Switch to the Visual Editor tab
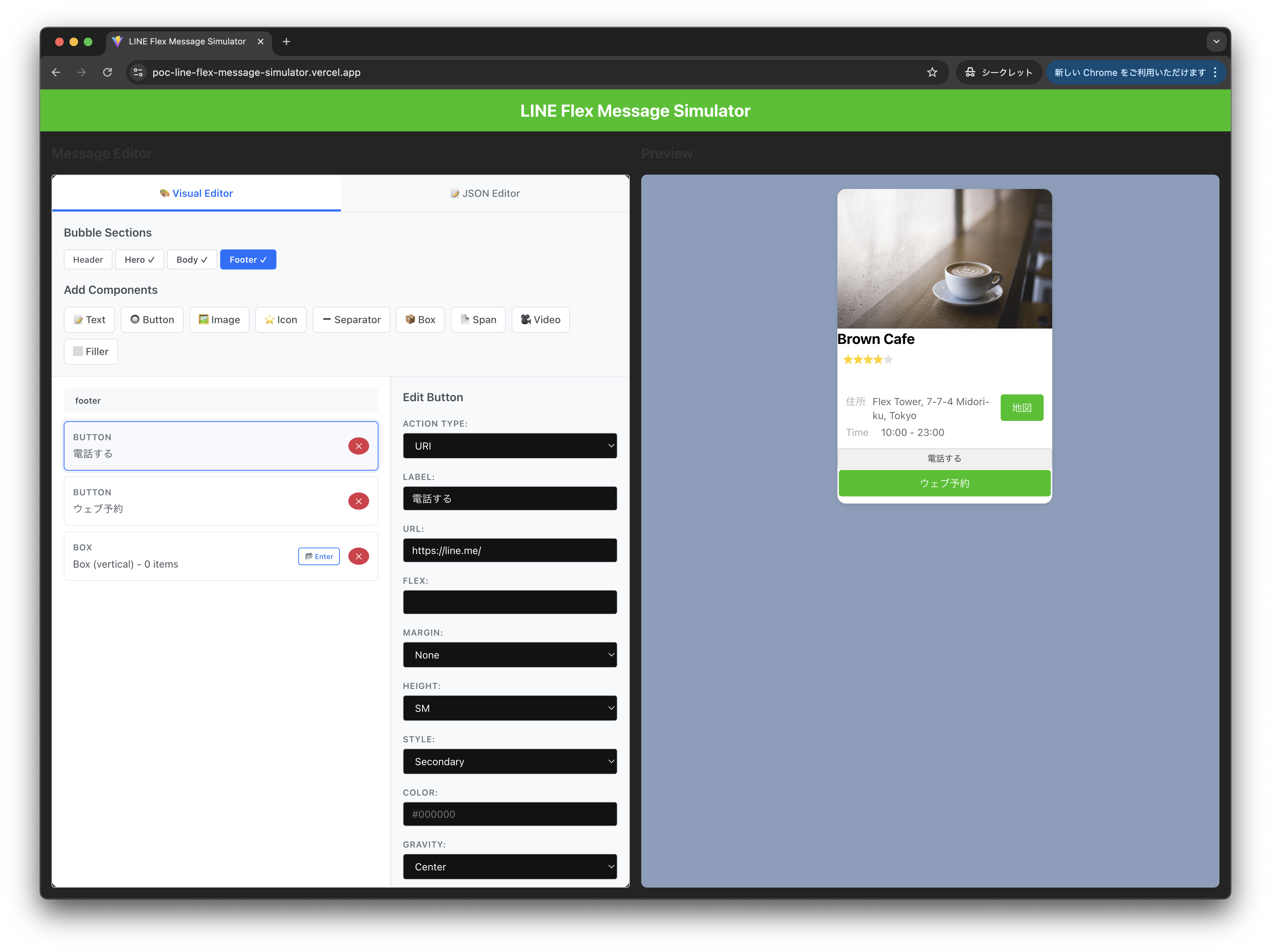Viewport: 1271px width, 952px height. point(196,193)
